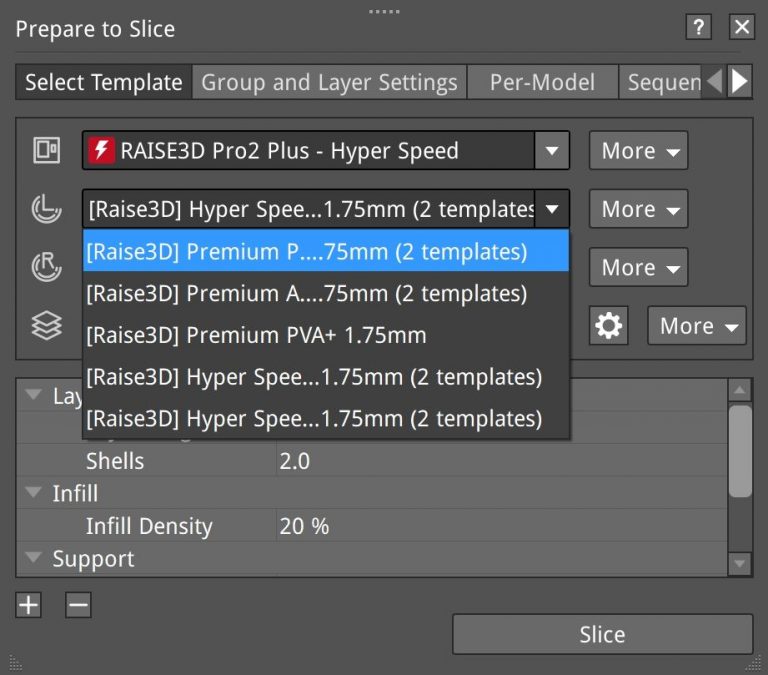Choose the Premium PVA+ 1.75mm filament
This screenshot has height=675, width=768.
coord(326,335)
